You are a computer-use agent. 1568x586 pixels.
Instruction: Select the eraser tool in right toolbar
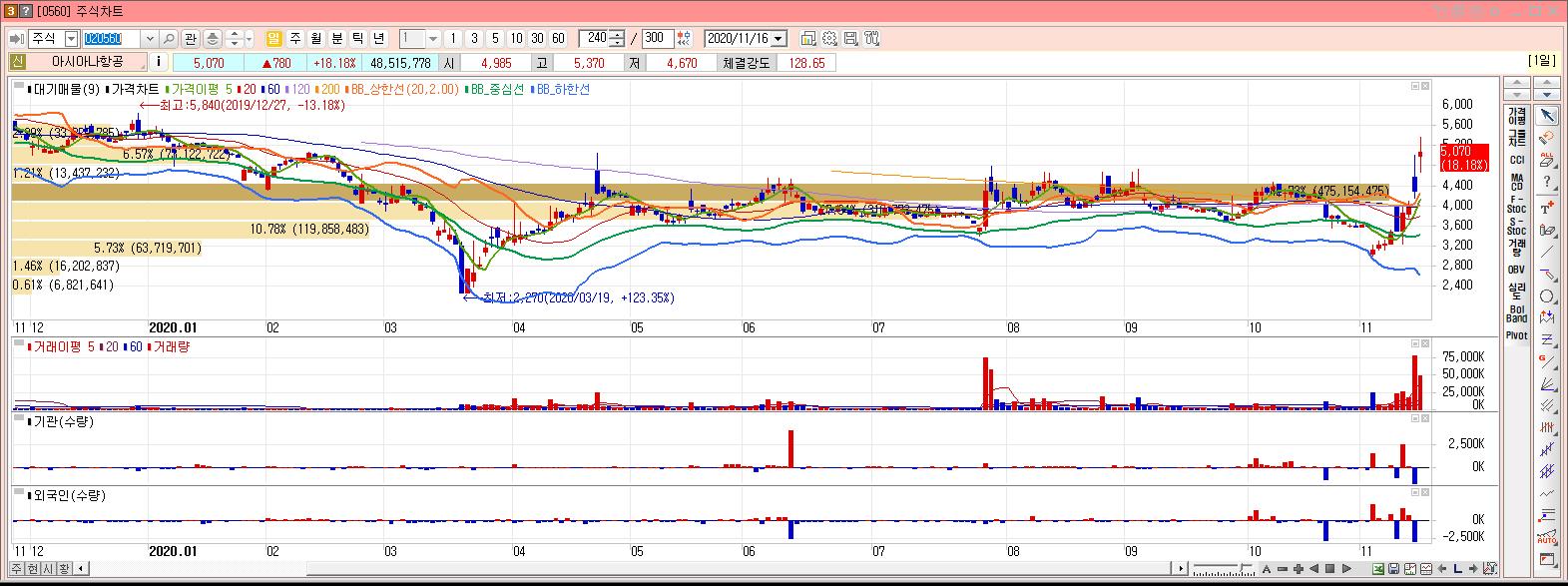pos(1546,137)
